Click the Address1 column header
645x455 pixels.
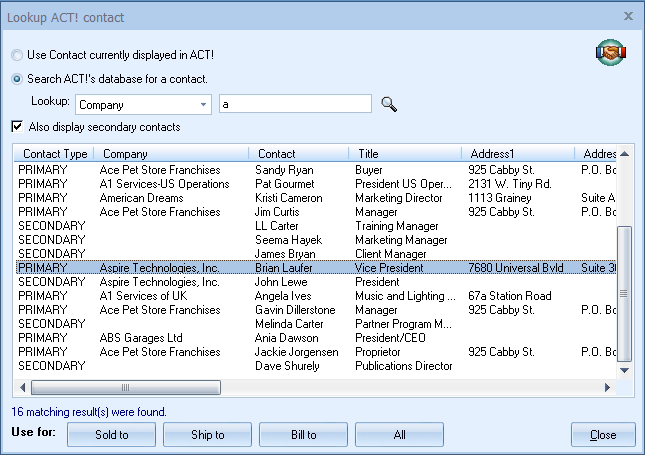pyautogui.click(x=517, y=154)
